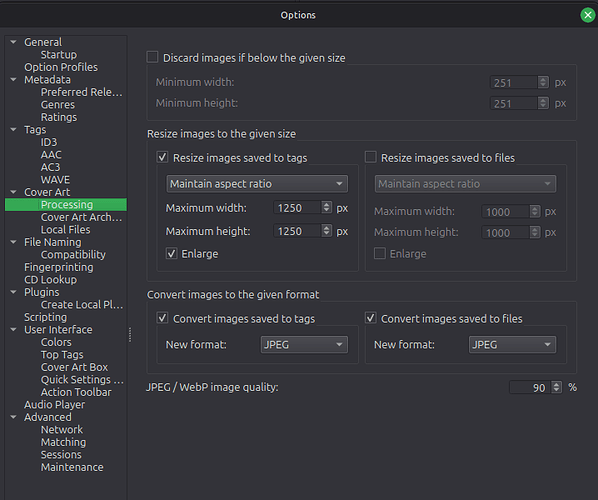
Task: Collapse the Metadata tree section
Action: (x=13, y=79)
